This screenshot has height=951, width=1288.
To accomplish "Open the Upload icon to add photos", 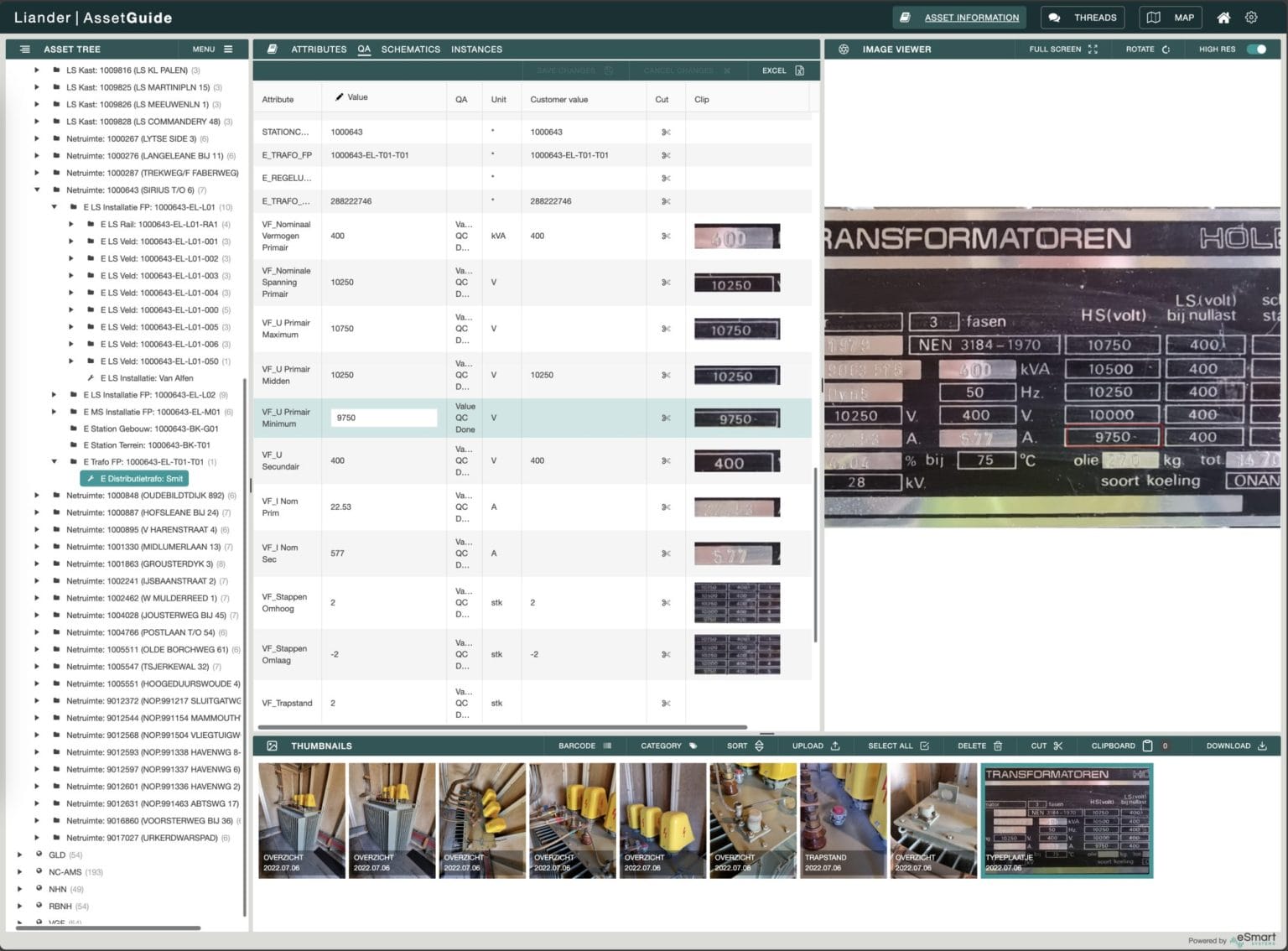I will (834, 745).
